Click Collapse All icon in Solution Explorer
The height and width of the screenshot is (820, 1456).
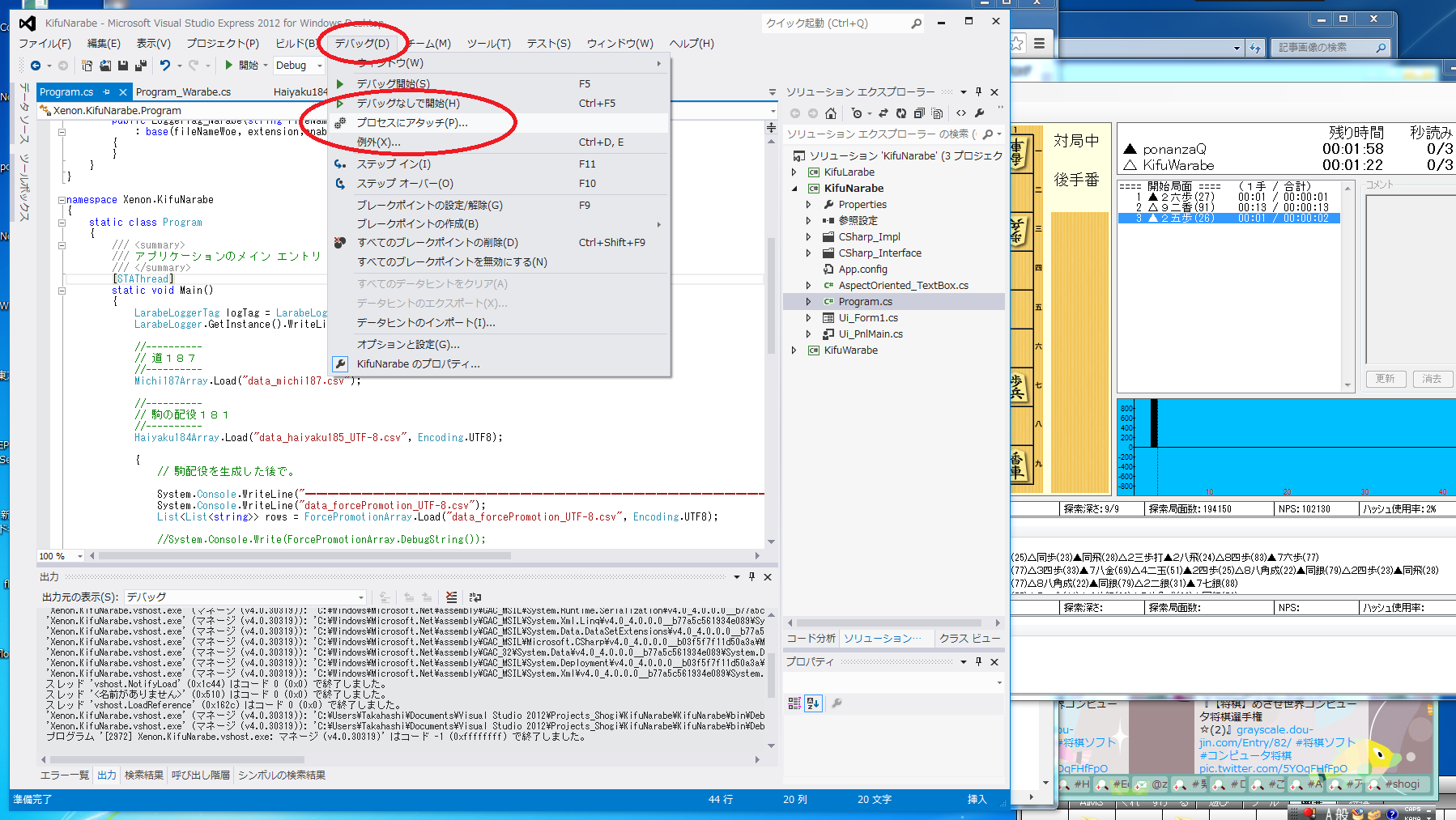tap(919, 113)
